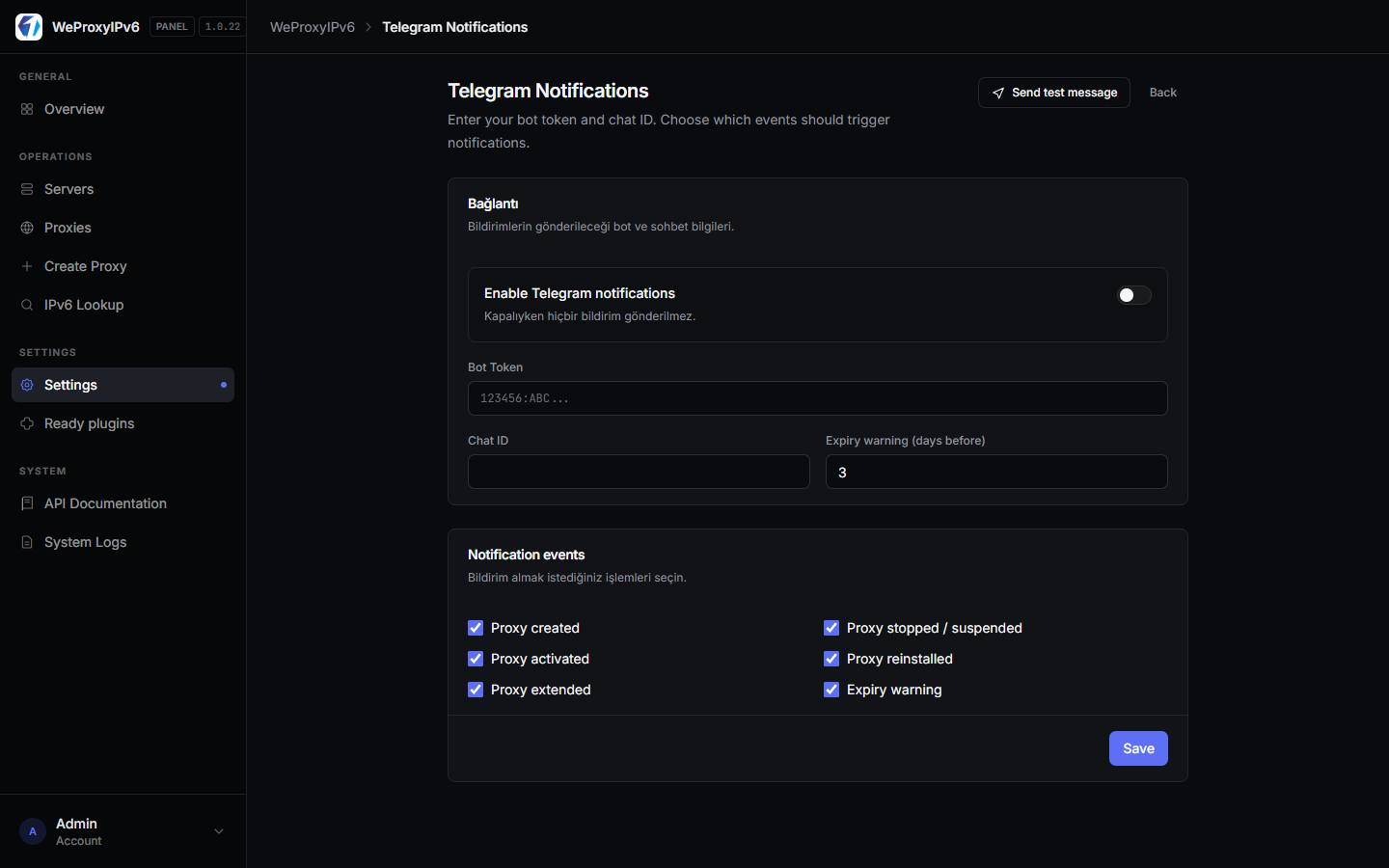Open IPv6 Lookup page

point(123,305)
